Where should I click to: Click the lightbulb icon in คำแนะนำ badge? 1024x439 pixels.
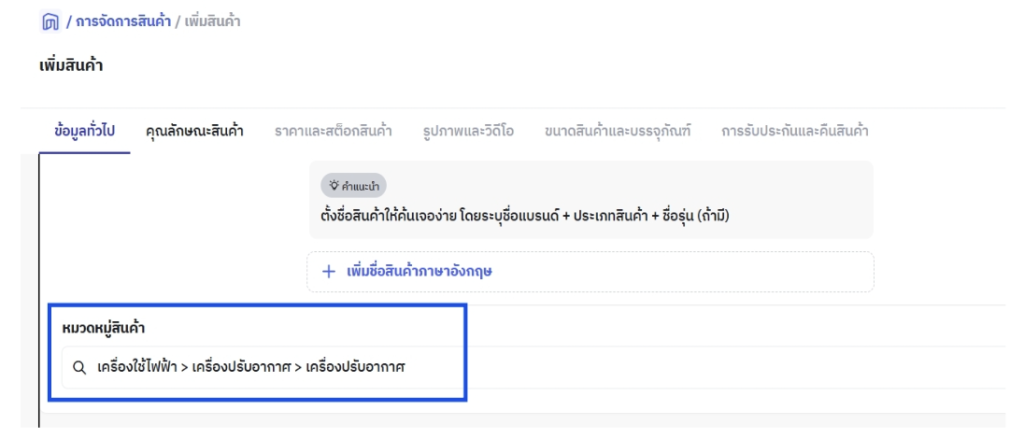tap(334, 186)
